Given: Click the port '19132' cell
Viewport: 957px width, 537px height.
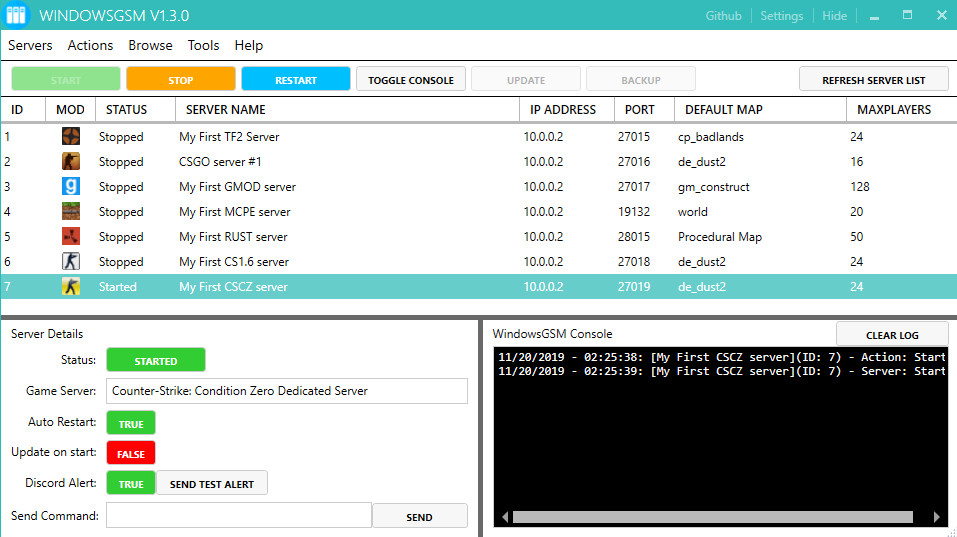Looking at the screenshot, I should [x=634, y=212].
